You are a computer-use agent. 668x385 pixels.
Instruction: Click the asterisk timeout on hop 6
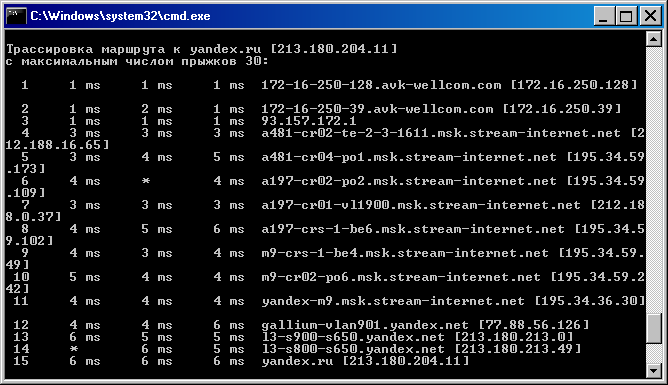pyautogui.click(x=146, y=181)
